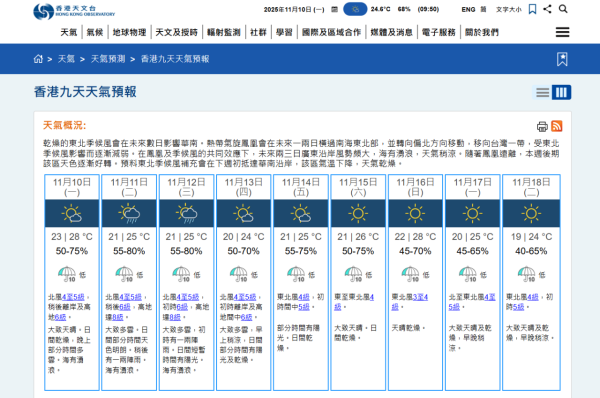The height and width of the screenshot is (398, 600).
Task: Open the 6級 wind link under 11月13日
Action: (246, 317)
